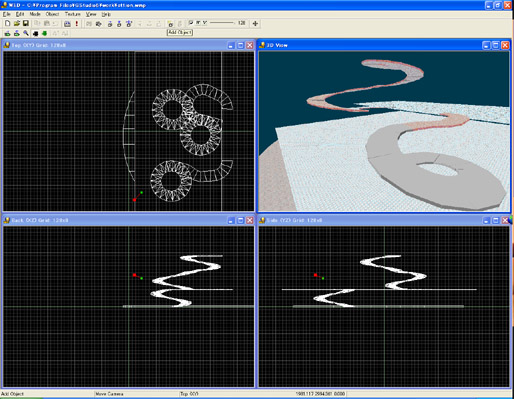Viewport: 514px width, 399px height.
Task: Select the magnifier zoom tool
Action: pyautogui.click(x=26, y=33)
